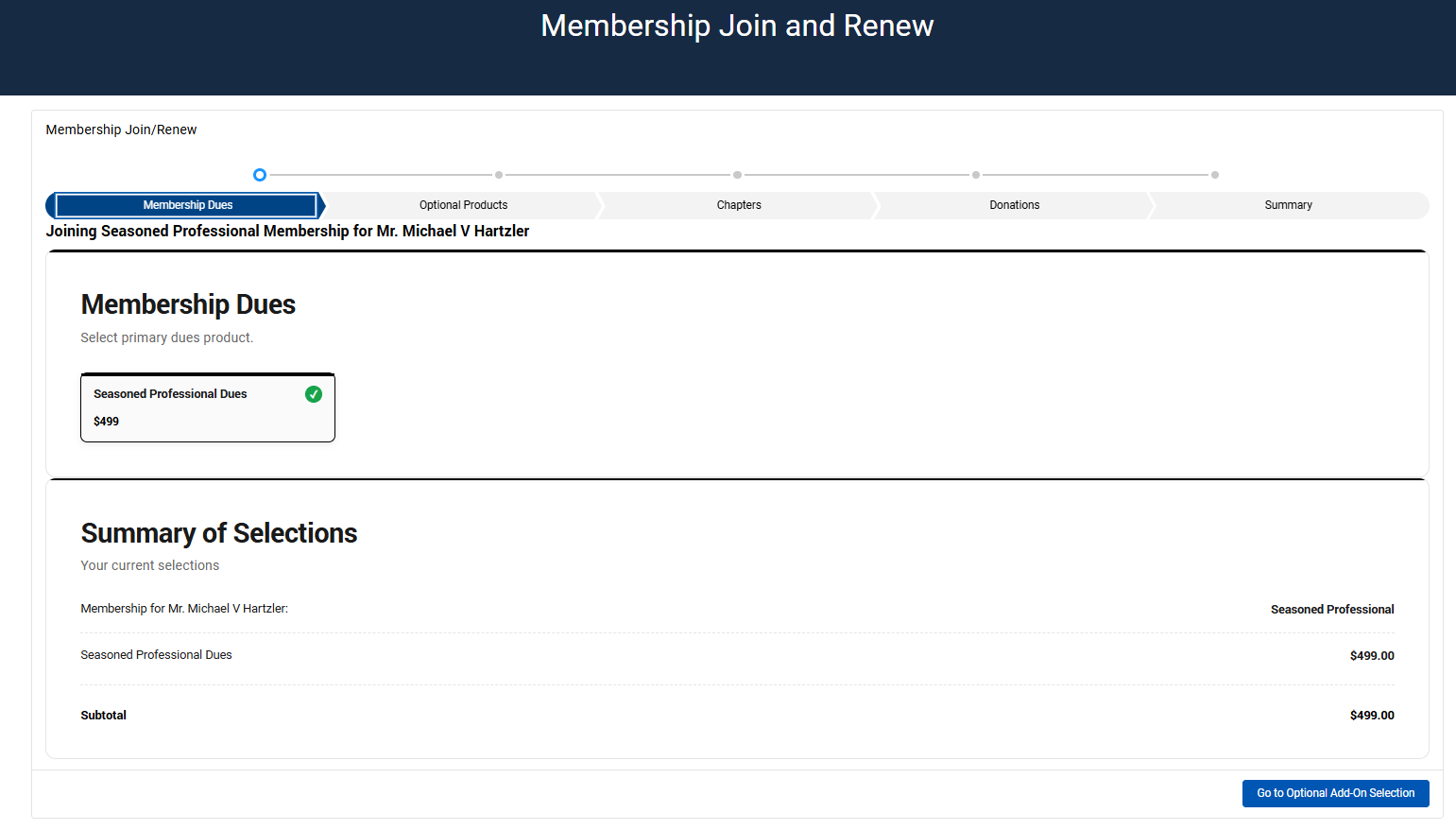Go to the Summary step tab
The image size is (1456, 830).
1288,205
